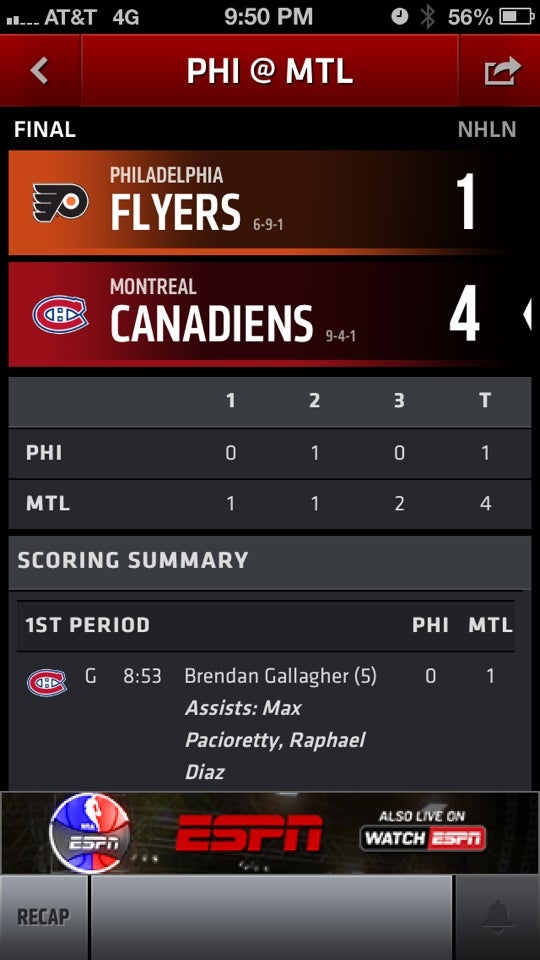The image size is (540, 960).
Task: Toggle the alert bell icon
Action: tap(497, 917)
